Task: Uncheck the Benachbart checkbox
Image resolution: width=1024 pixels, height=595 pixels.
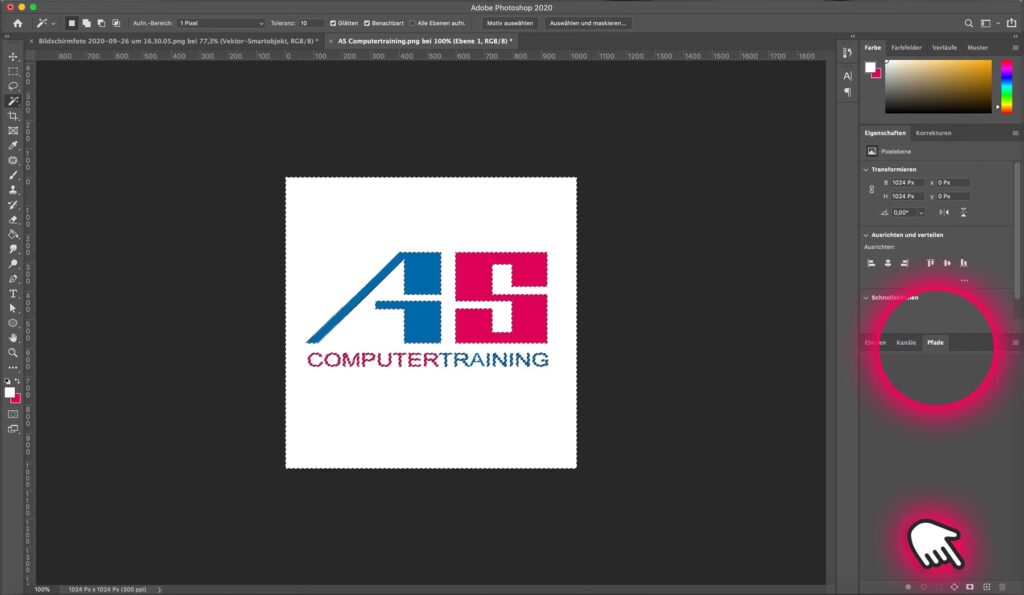Action: tap(368, 23)
